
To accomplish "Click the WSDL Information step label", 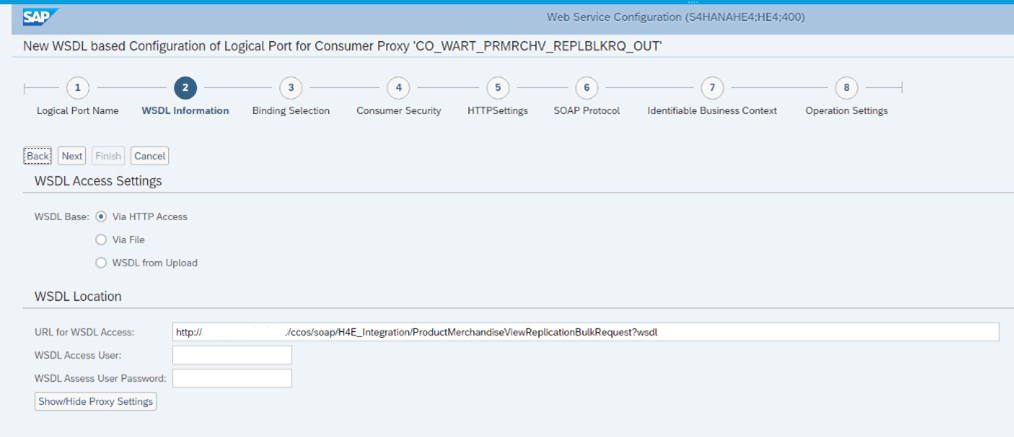I will point(185,111).
